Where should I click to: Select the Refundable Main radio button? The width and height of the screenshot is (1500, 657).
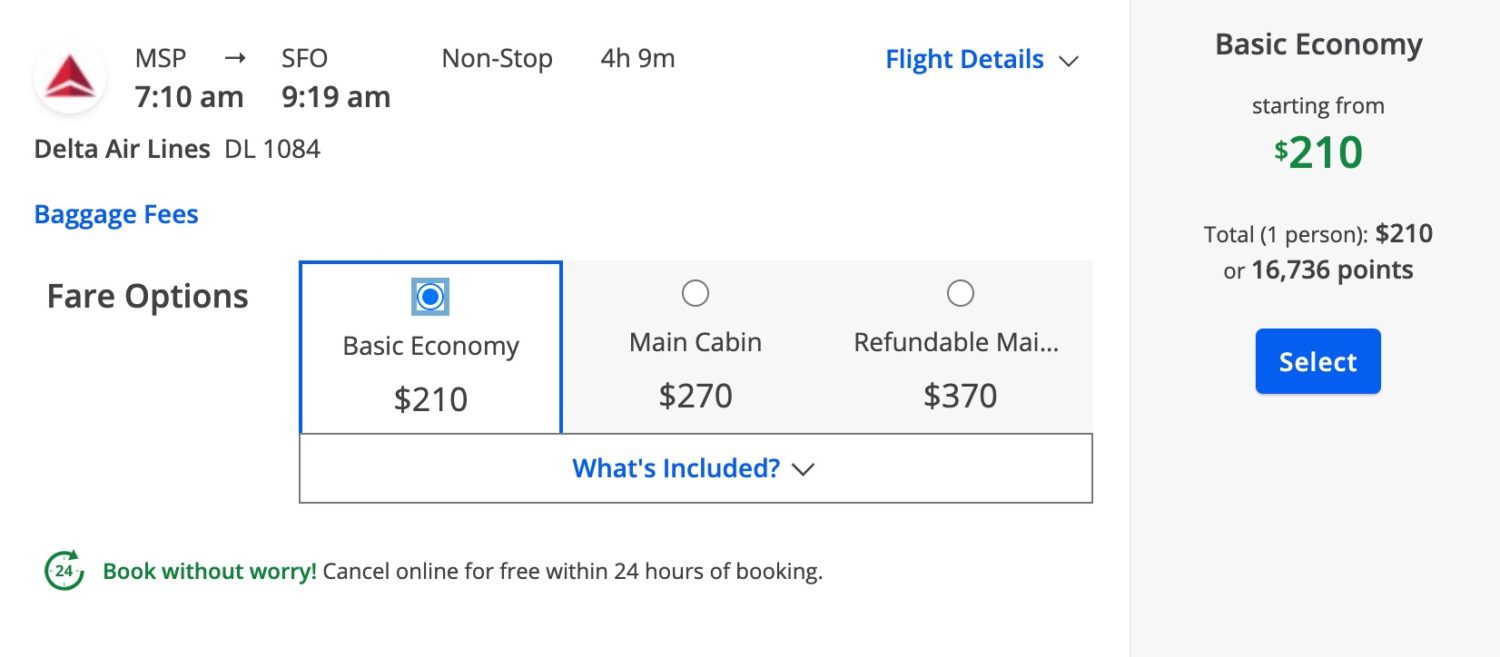(x=960, y=292)
